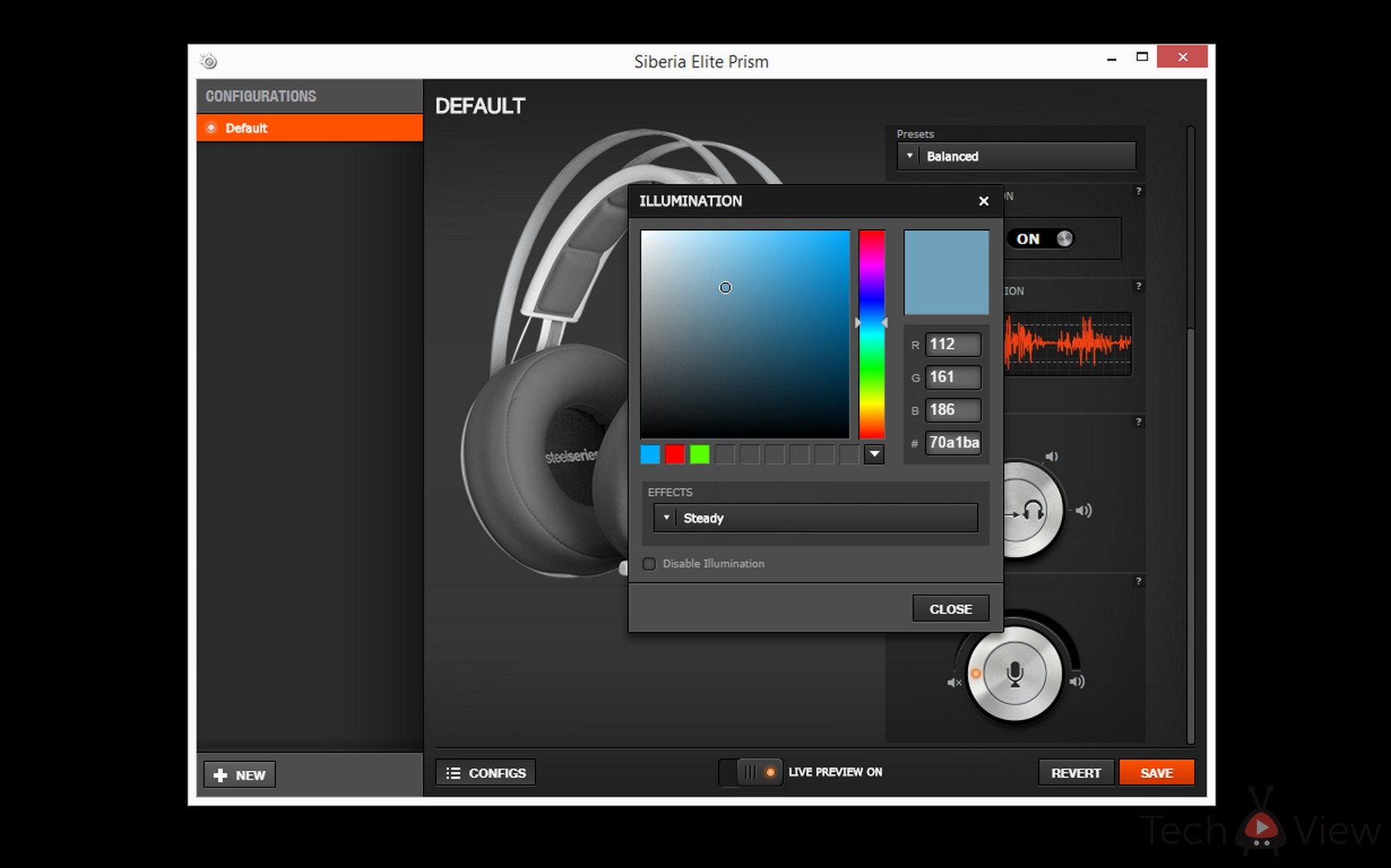Screen dimensions: 1391x868
Task: Select the red preset color swatch
Action: (x=675, y=455)
